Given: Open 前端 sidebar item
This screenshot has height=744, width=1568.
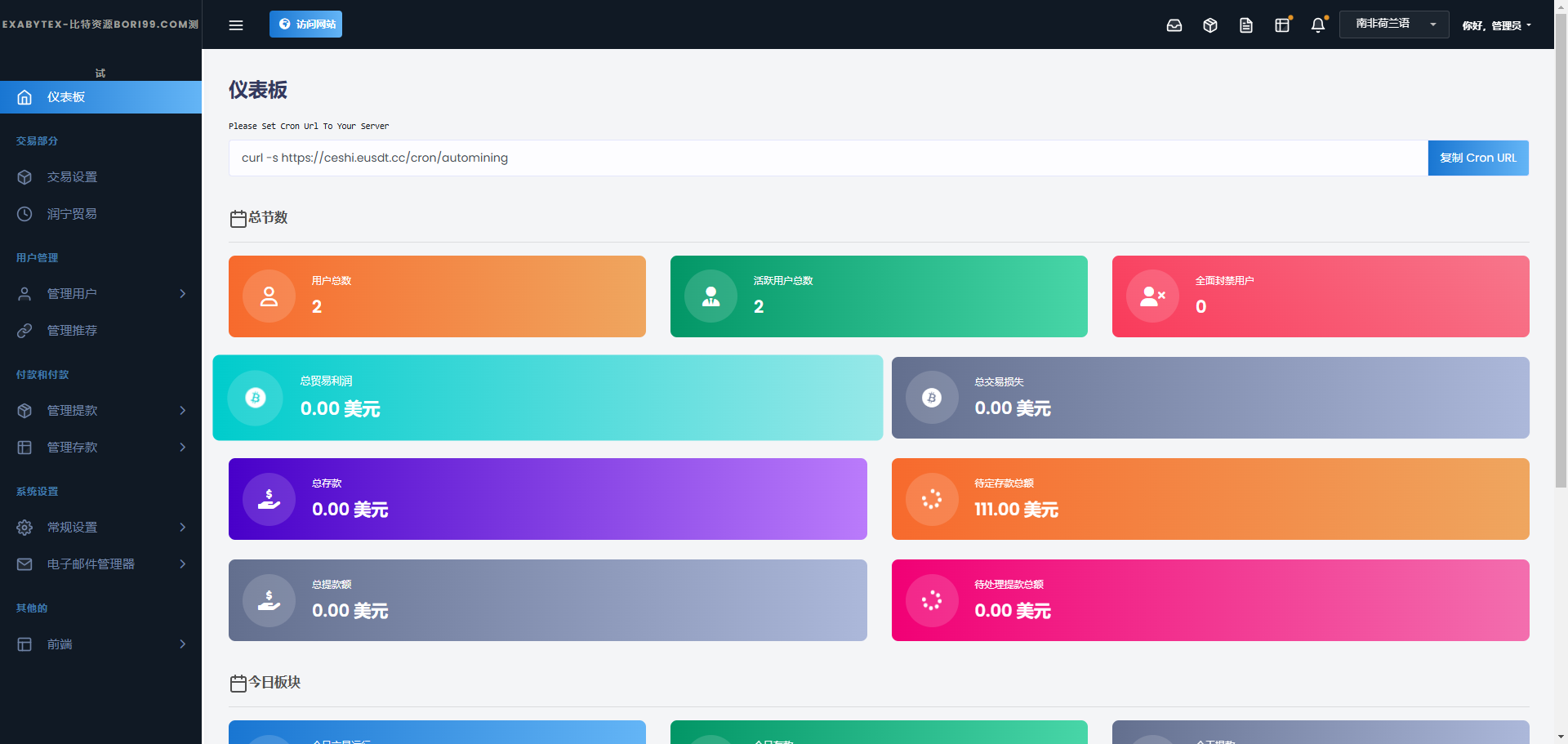Looking at the screenshot, I should (100, 644).
